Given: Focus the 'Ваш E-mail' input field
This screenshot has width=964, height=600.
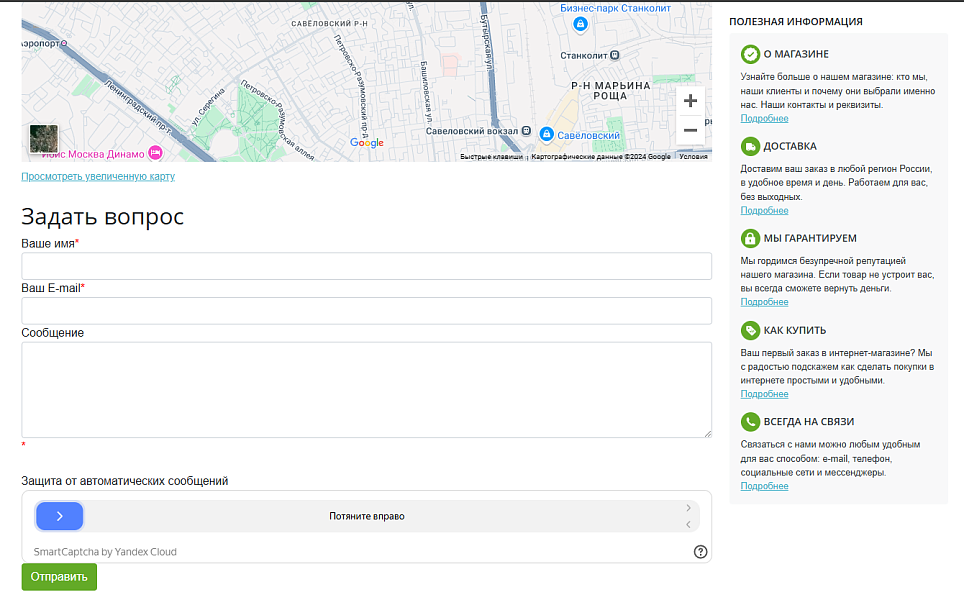Looking at the screenshot, I should pos(366,311).
